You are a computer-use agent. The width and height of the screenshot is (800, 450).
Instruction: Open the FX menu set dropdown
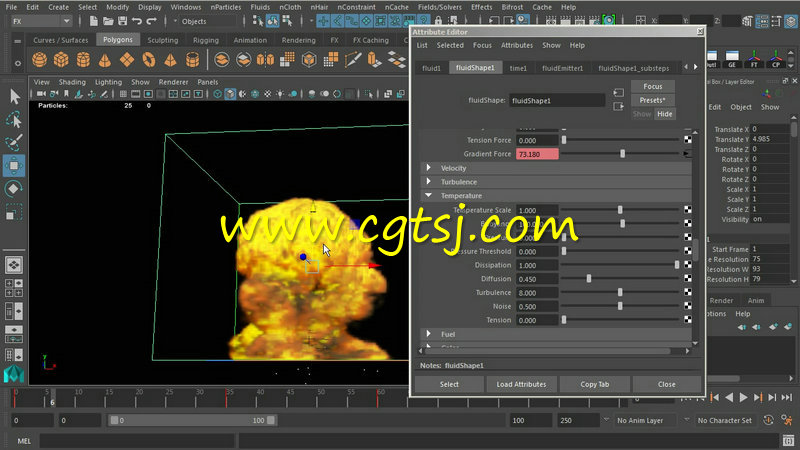coord(42,21)
